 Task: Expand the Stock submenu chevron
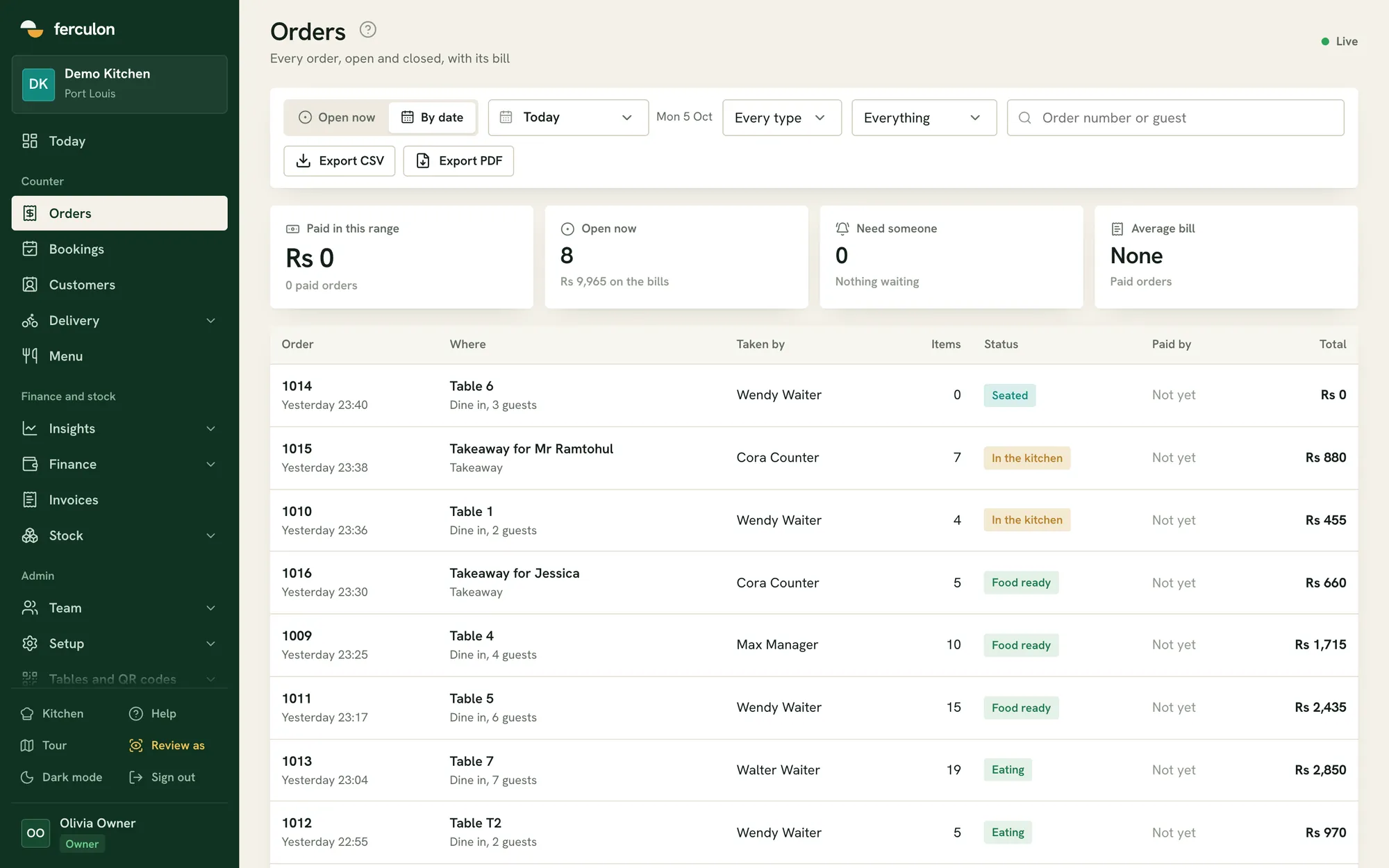(210, 535)
